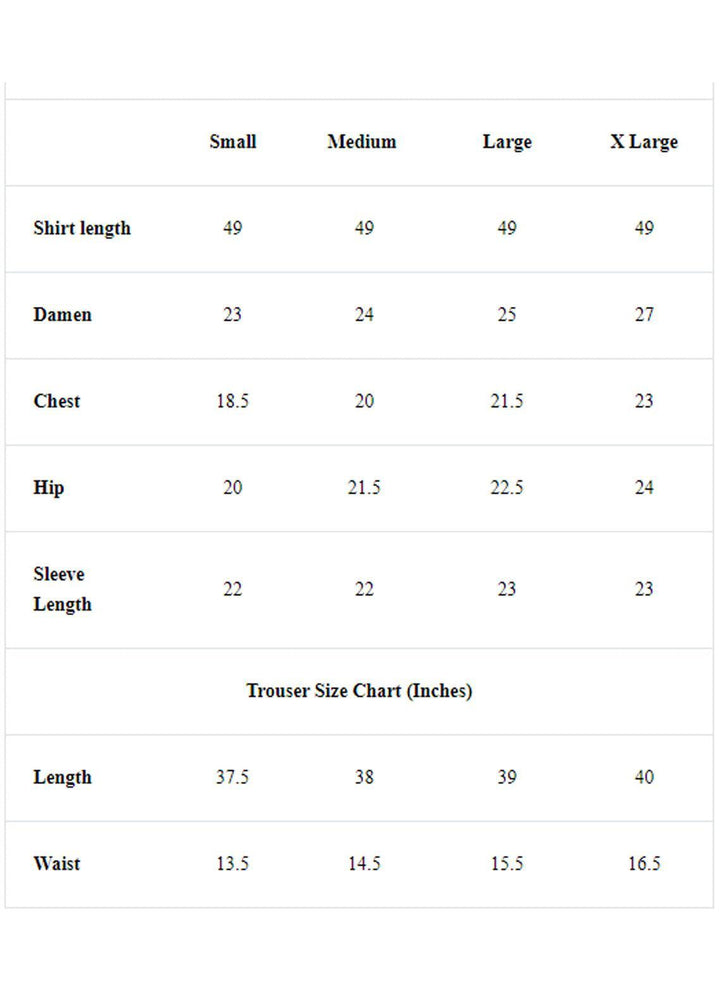Click the X Large Damen value 27
Image resolution: width=720 pixels, height=1003 pixels.
(x=644, y=315)
